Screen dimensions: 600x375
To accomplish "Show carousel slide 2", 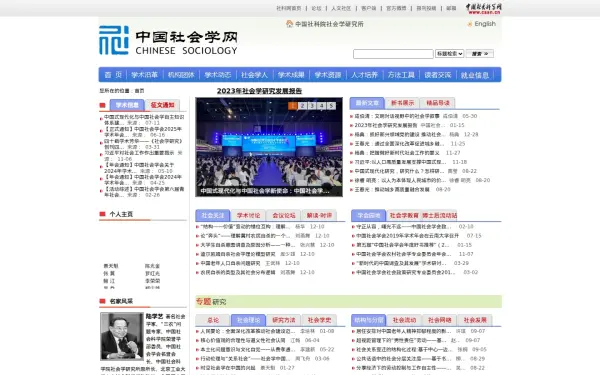I will (302, 106).
